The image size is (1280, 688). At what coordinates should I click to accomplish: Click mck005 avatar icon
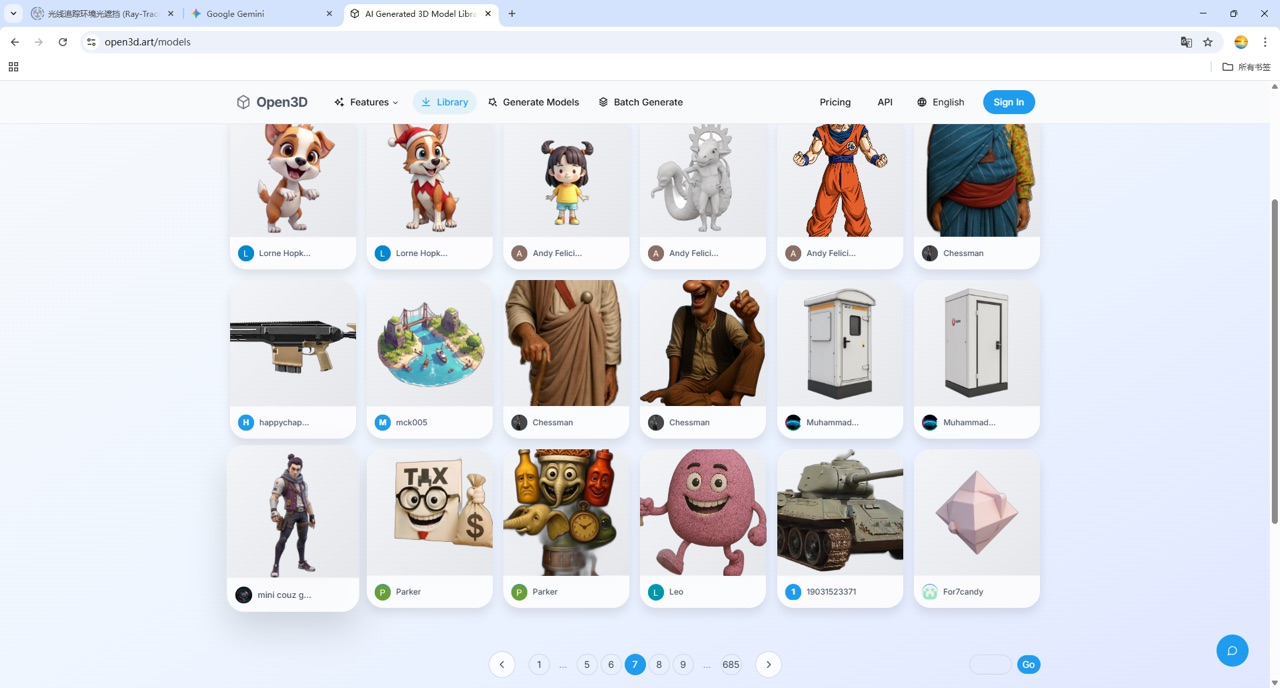(382, 422)
